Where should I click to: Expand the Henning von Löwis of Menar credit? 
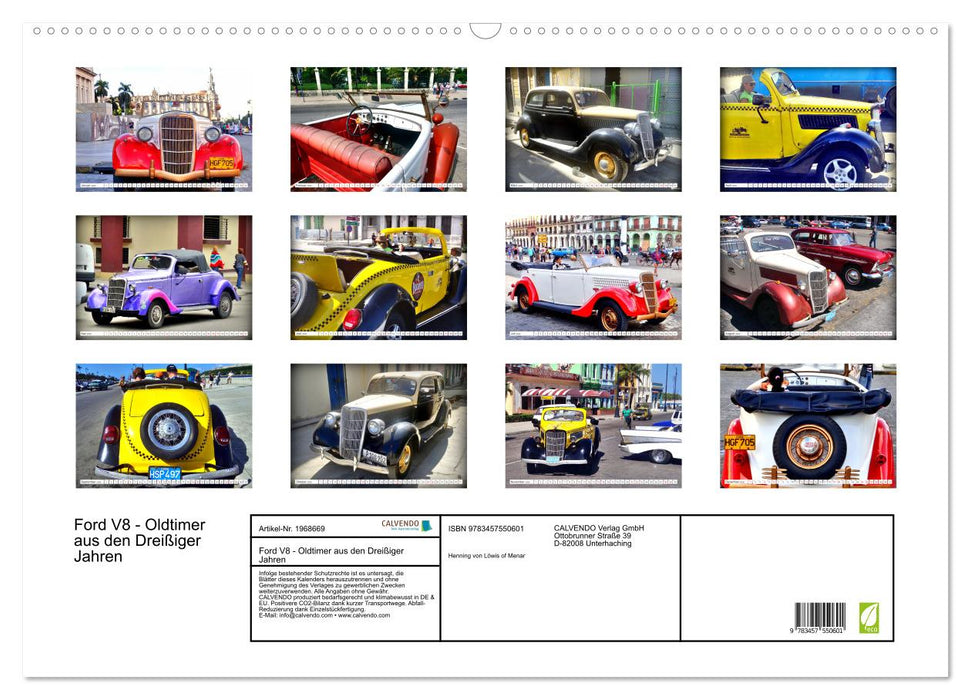tap(486, 556)
